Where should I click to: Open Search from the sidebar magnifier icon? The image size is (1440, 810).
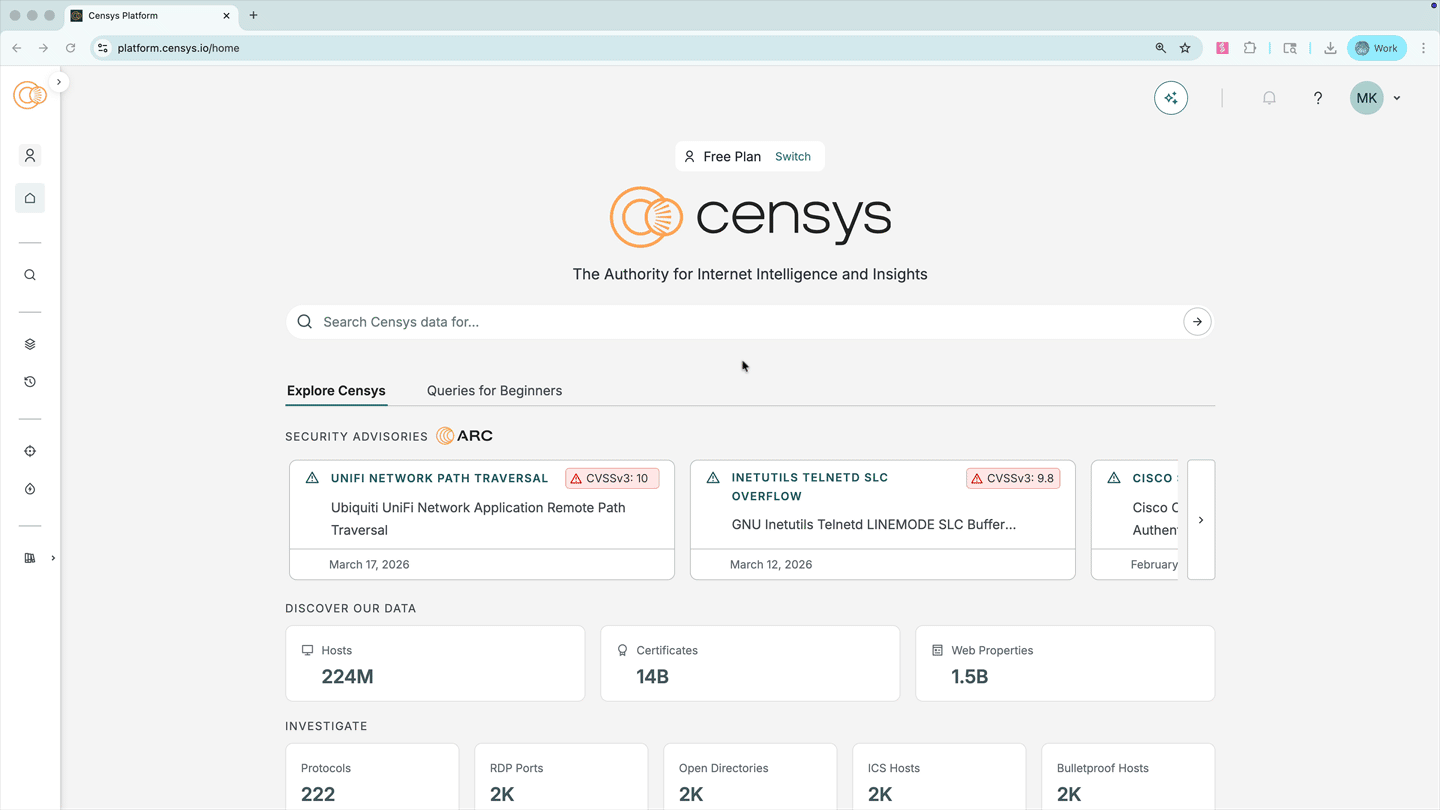pos(30,275)
